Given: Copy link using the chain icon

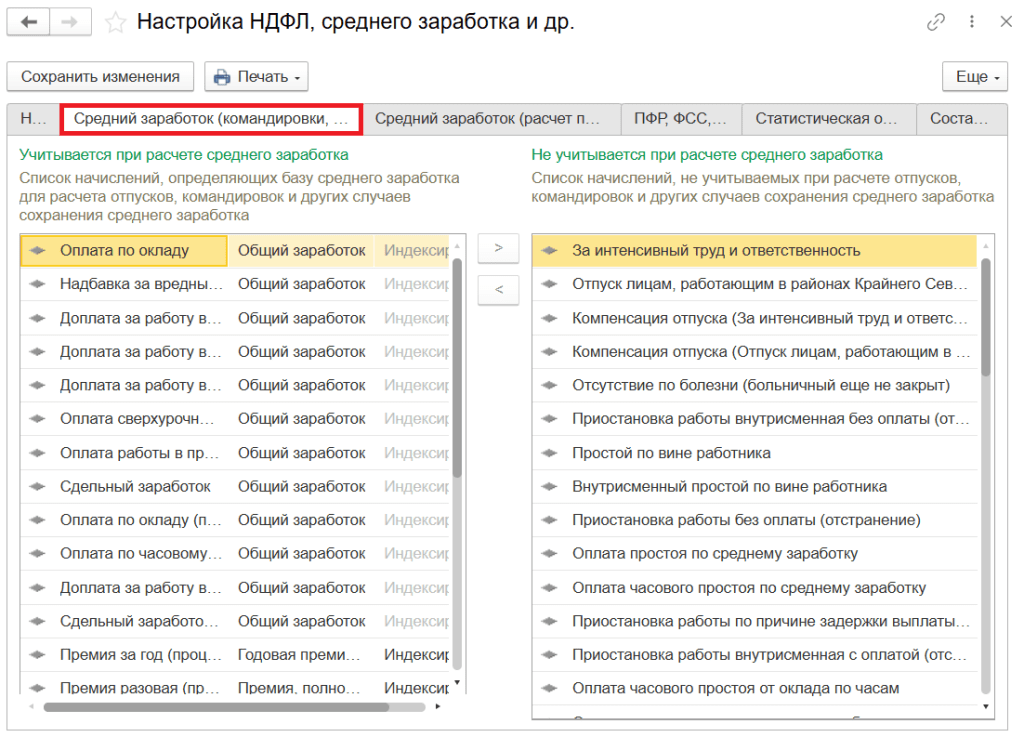Looking at the screenshot, I should (936, 22).
